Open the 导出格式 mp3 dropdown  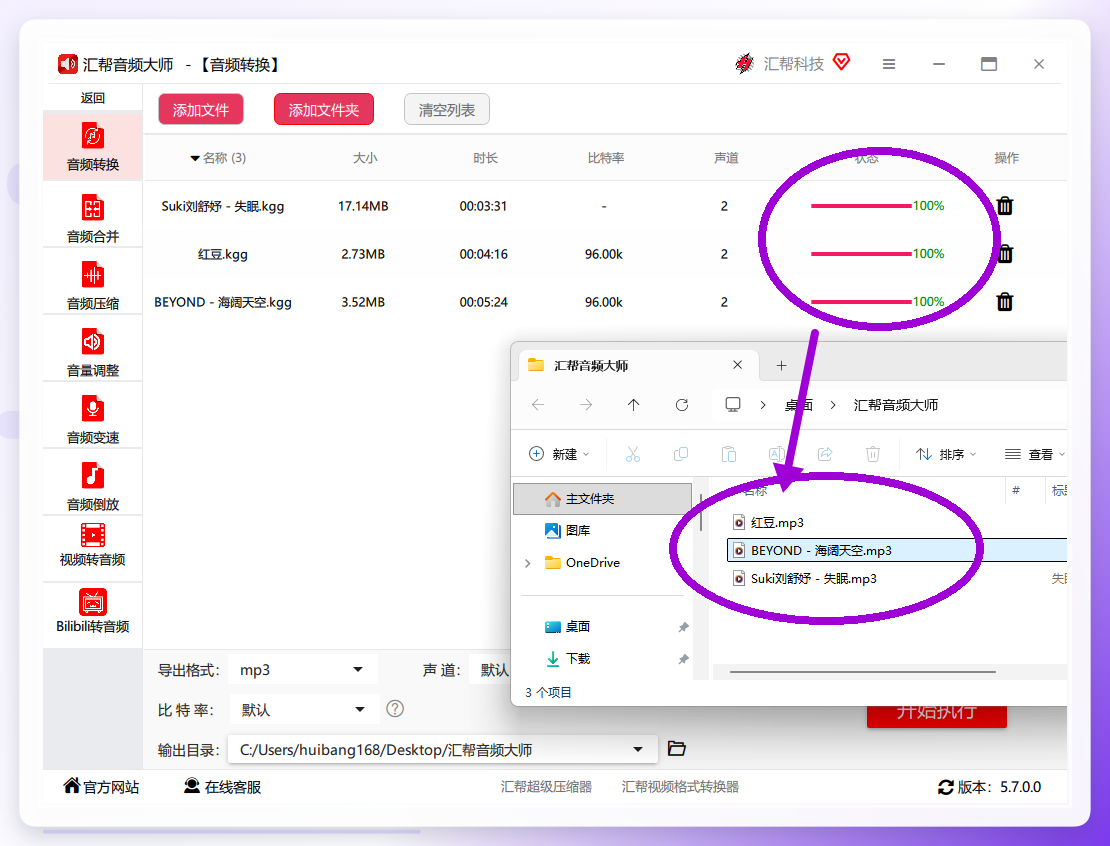[303, 670]
